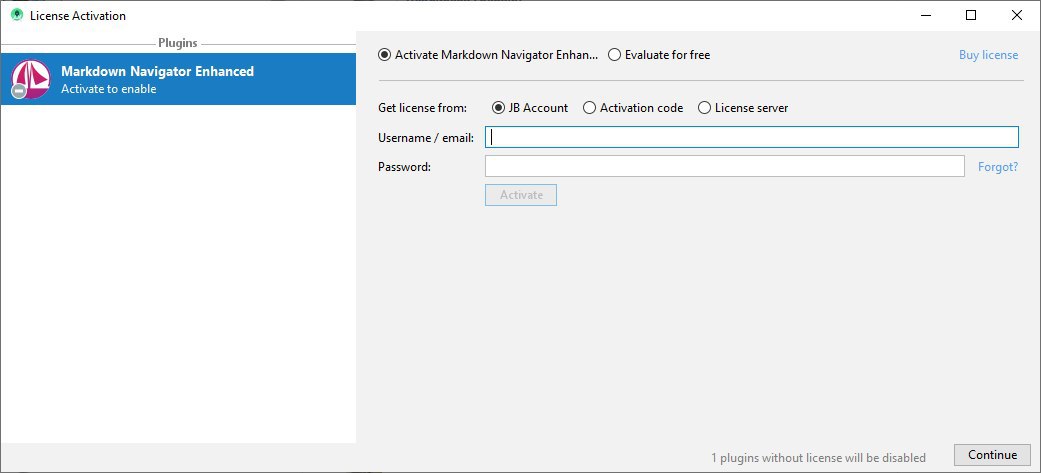Maximize the License Activation window

pyautogui.click(x=971, y=15)
